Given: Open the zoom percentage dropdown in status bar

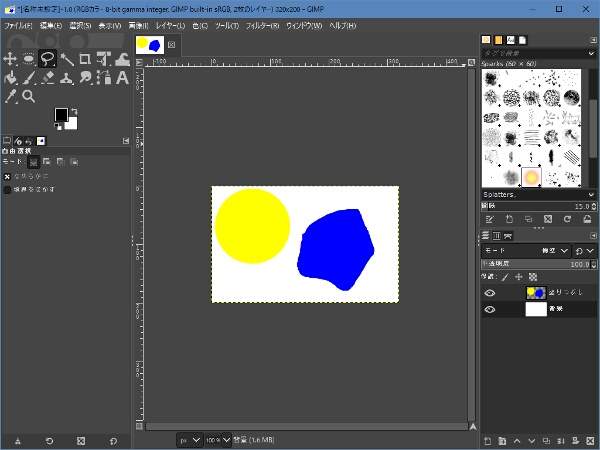Looking at the screenshot, I should (217, 440).
